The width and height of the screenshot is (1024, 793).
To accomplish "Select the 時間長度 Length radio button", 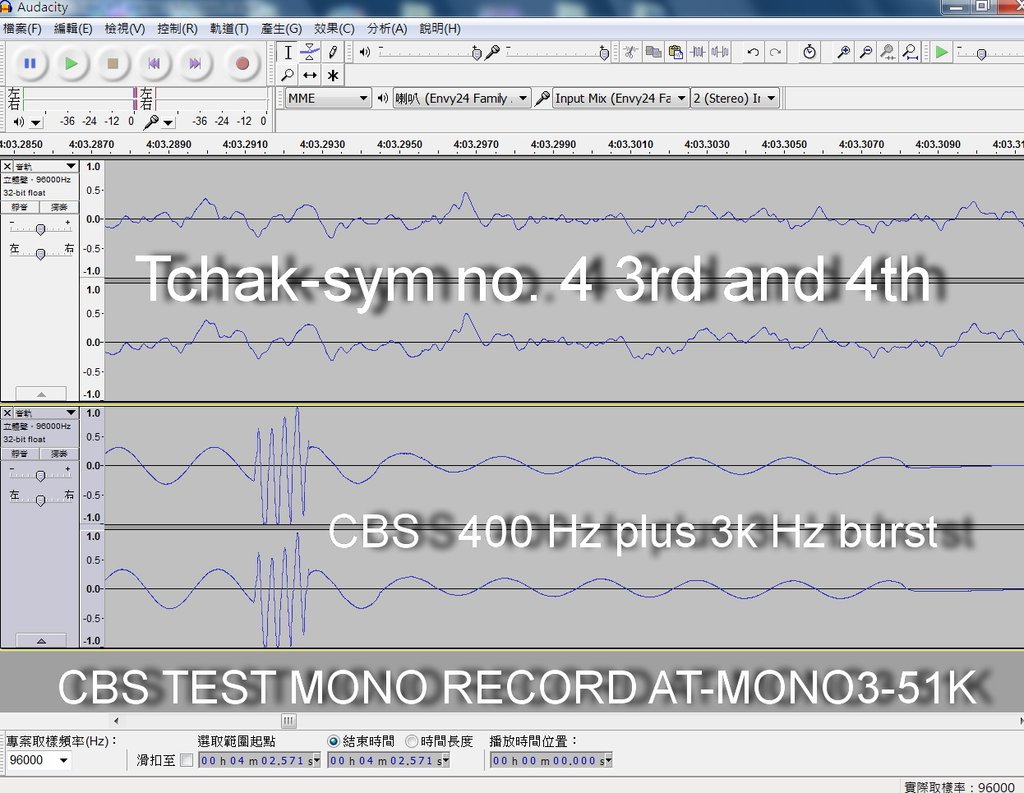I will (x=411, y=741).
